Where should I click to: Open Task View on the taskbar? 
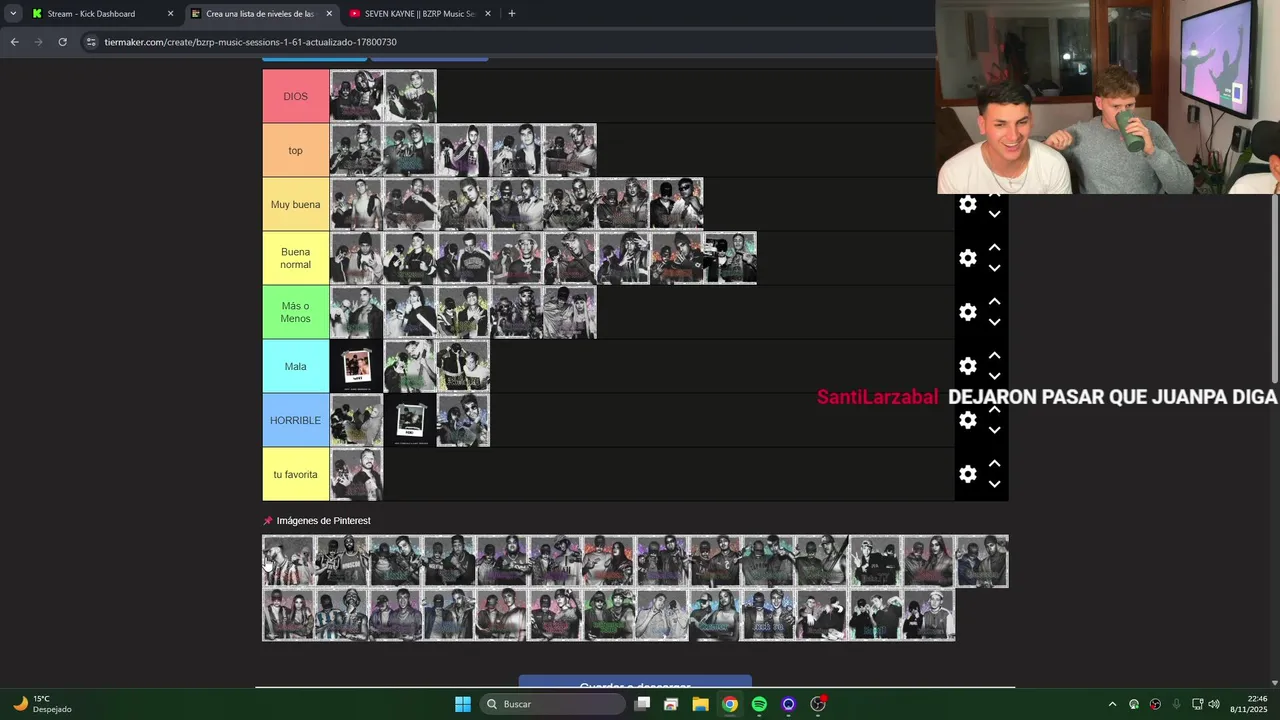pyautogui.click(x=642, y=704)
